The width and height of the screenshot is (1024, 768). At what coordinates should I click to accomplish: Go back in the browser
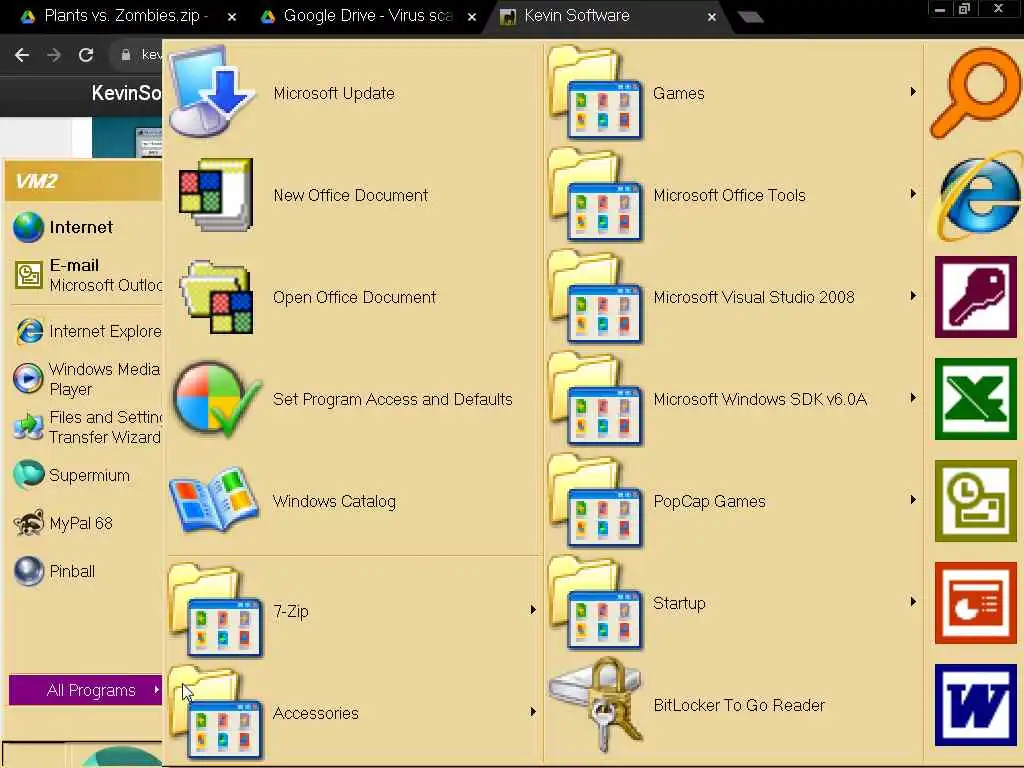coord(22,55)
